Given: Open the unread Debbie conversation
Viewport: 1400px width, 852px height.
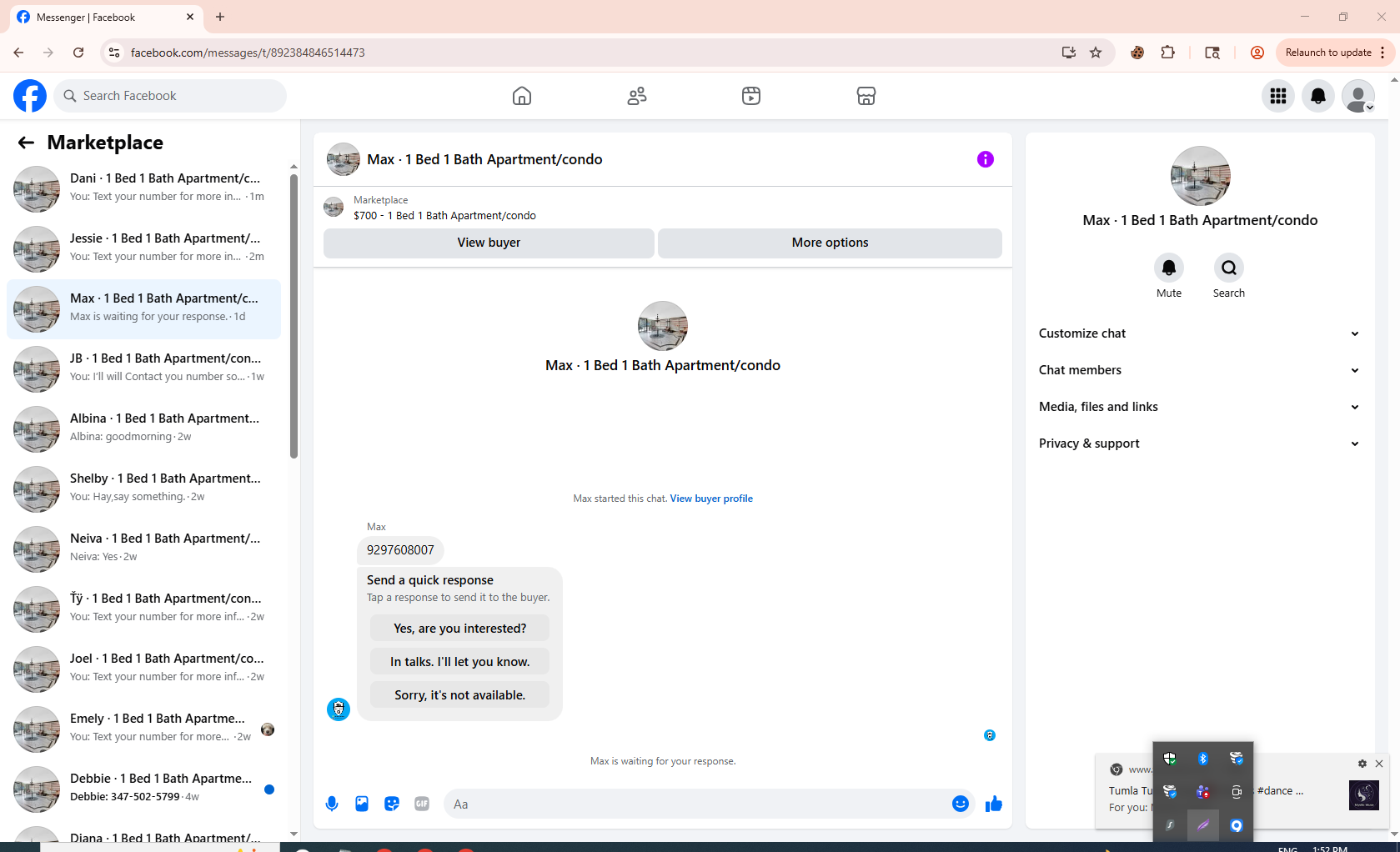Looking at the screenshot, I should [x=143, y=789].
